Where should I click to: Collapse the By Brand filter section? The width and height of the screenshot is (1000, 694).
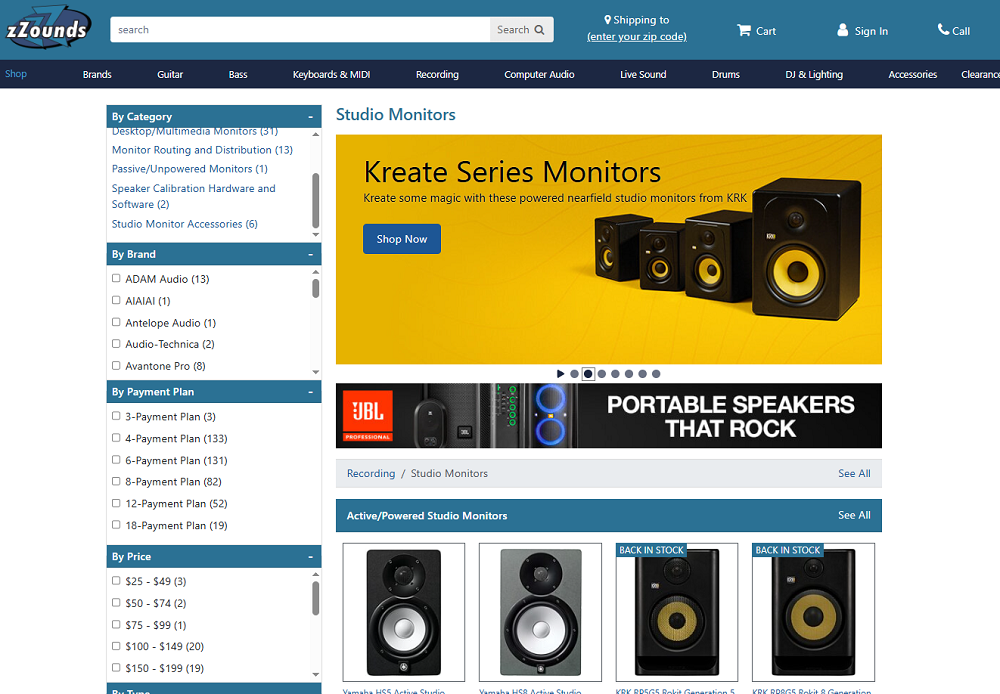(311, 254)
